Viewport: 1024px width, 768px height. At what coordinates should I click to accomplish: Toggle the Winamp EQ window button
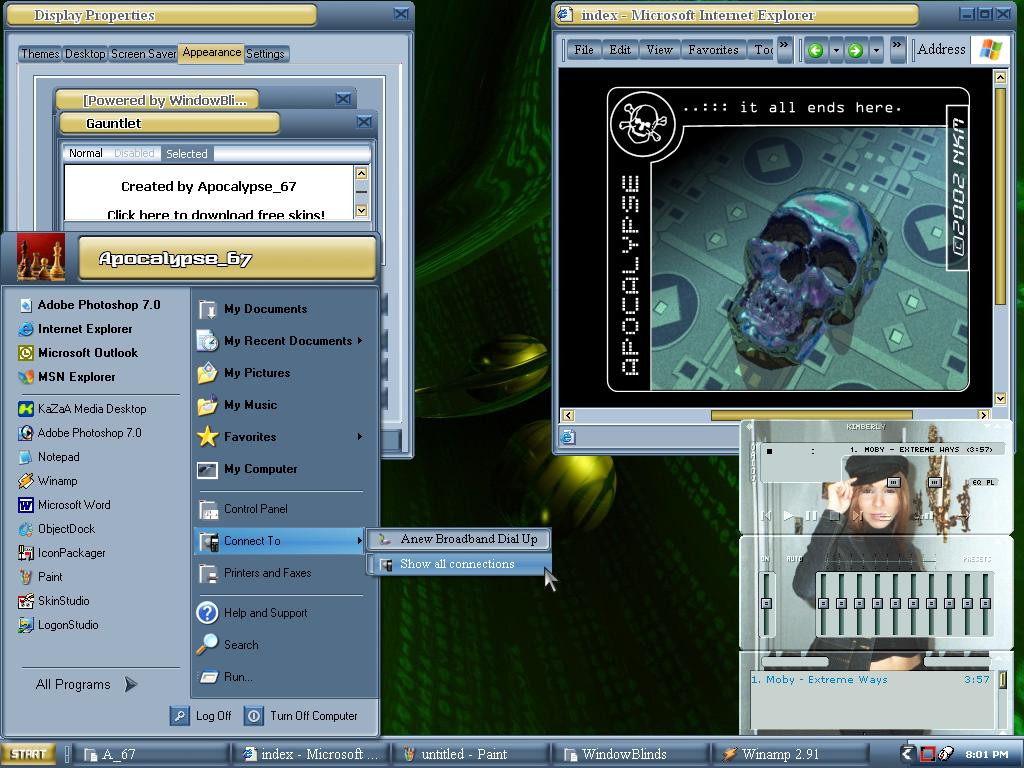(x=976, y=483)
